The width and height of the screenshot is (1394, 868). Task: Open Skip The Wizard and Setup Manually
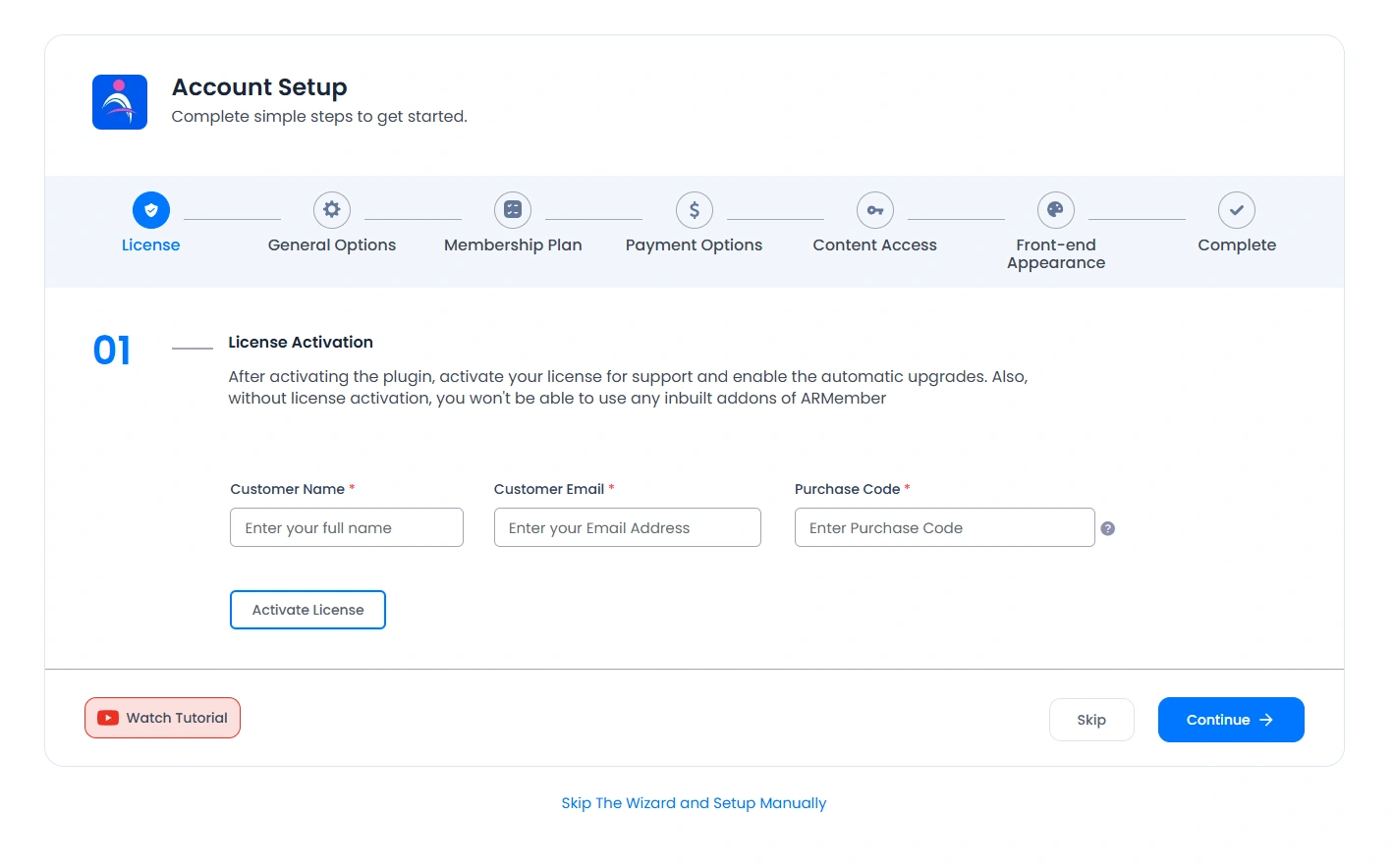pos(694,802)
